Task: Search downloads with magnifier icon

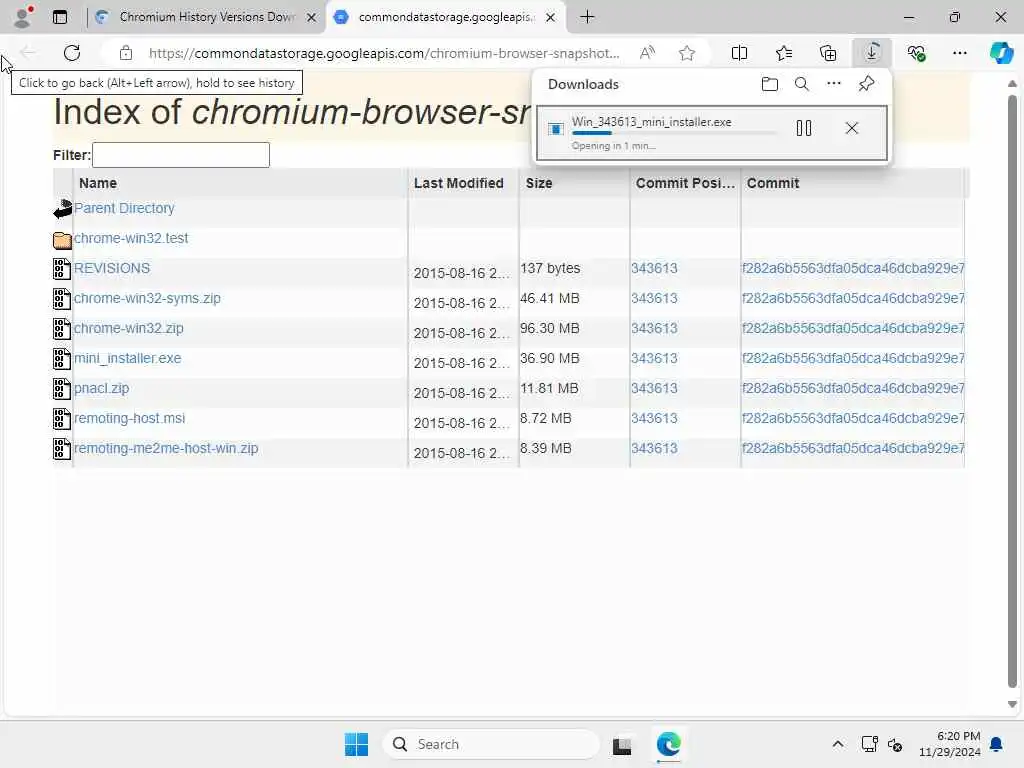Action: pos(801,84)
